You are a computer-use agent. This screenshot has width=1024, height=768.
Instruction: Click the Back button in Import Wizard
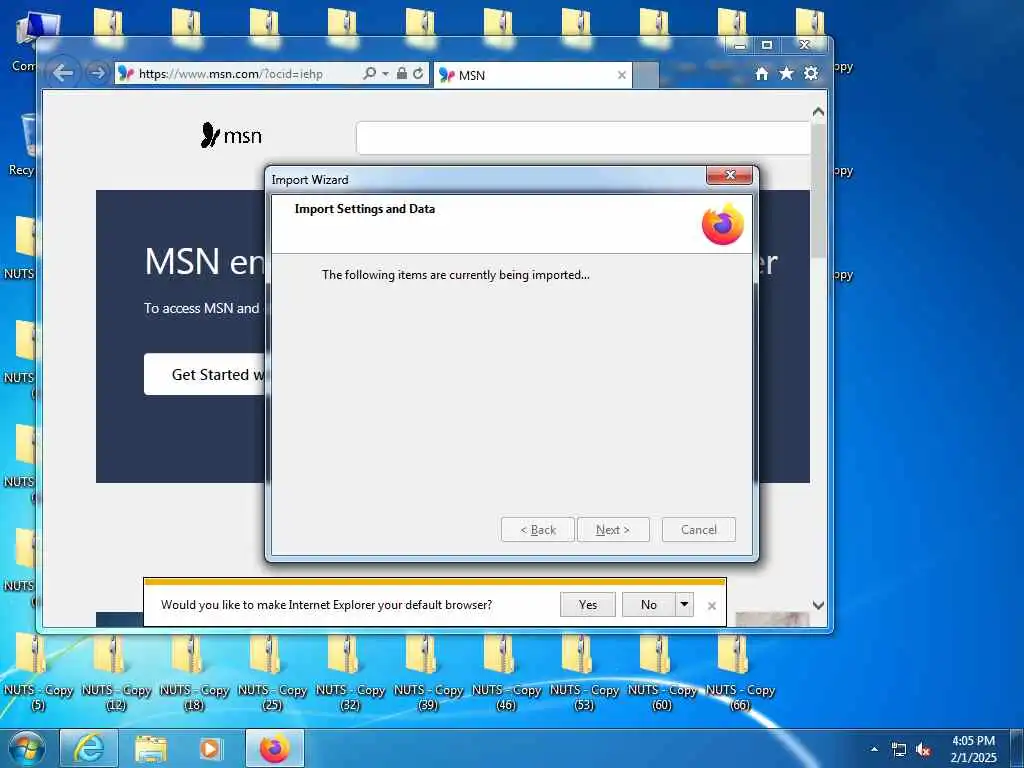coord(537,530)
